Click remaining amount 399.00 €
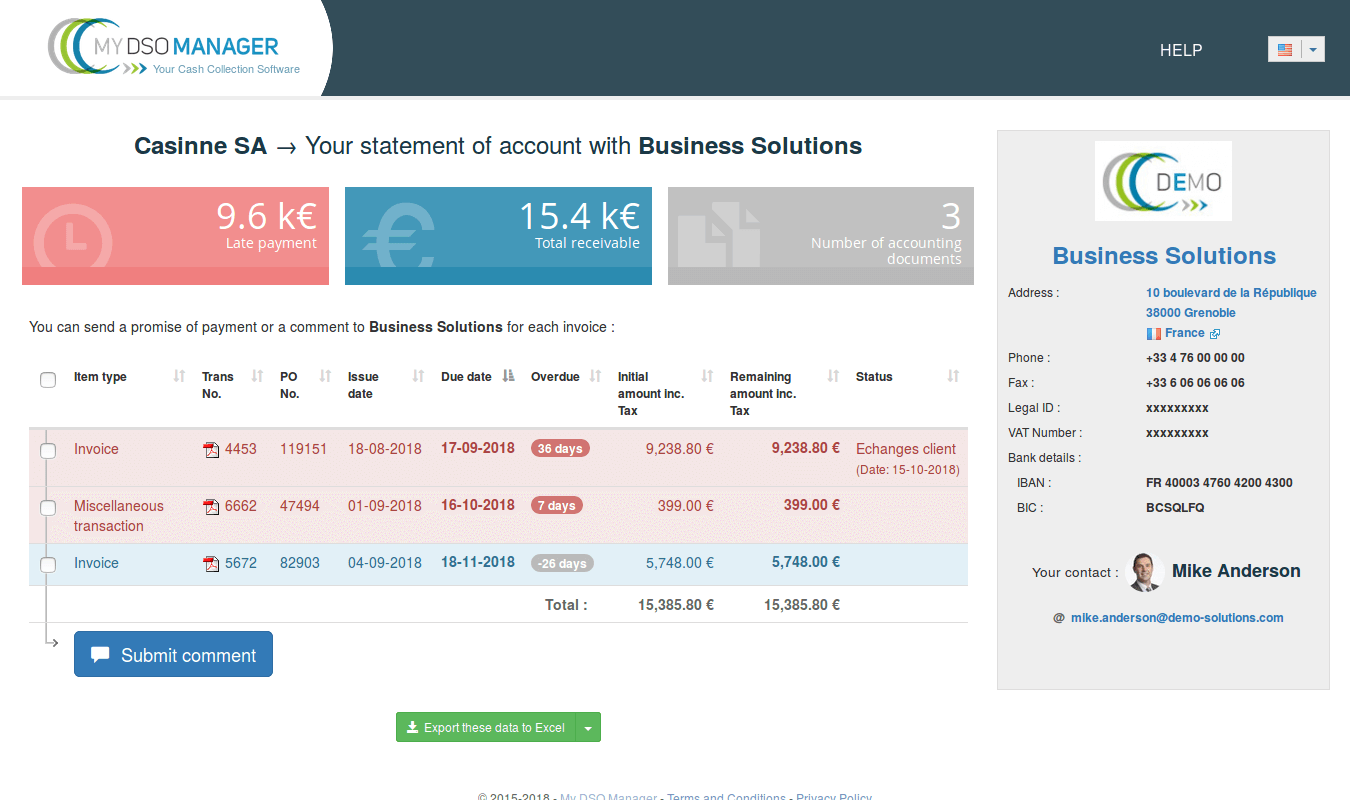 (812, 505)
